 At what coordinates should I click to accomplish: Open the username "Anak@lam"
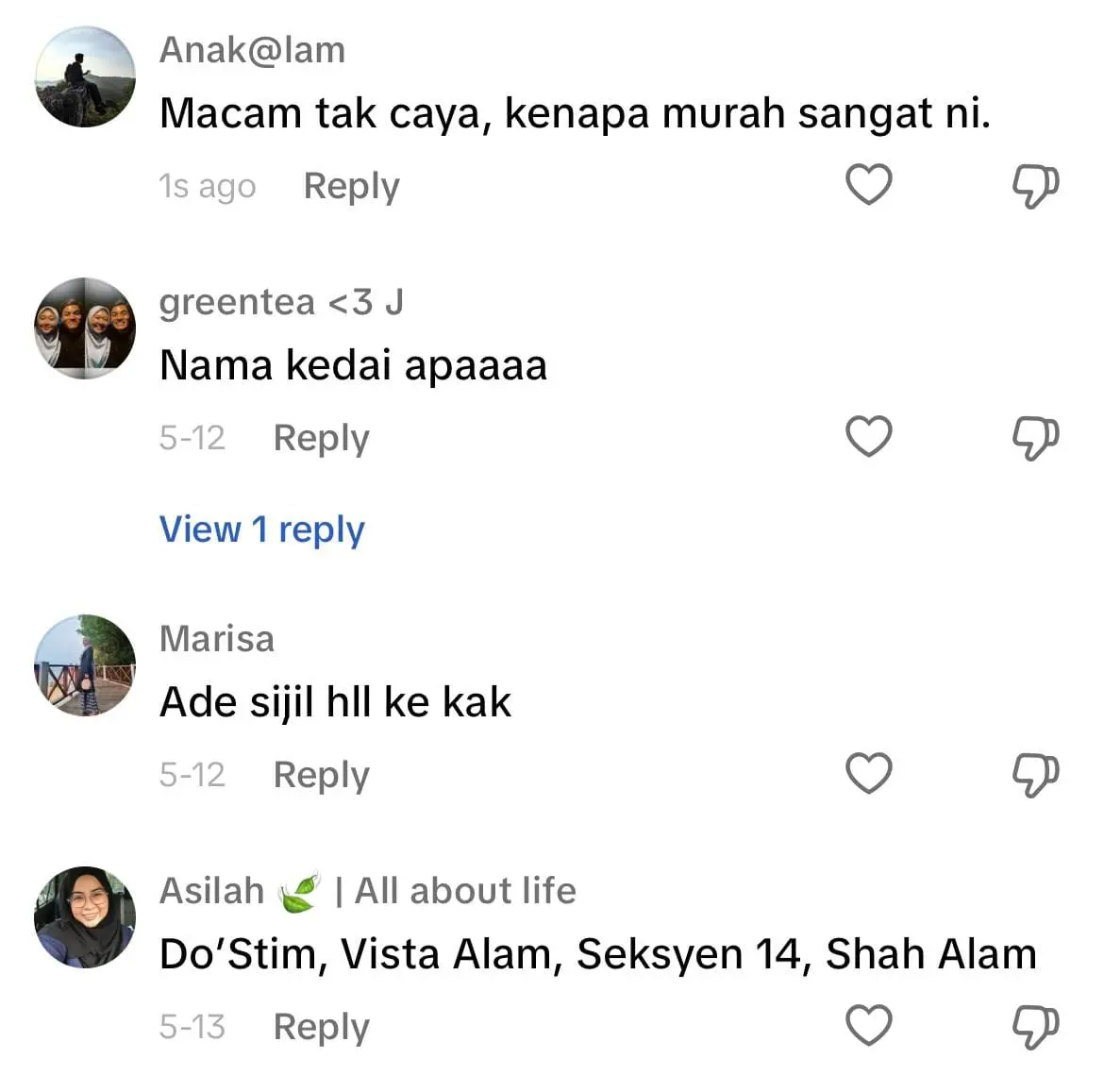coord(252,50)
